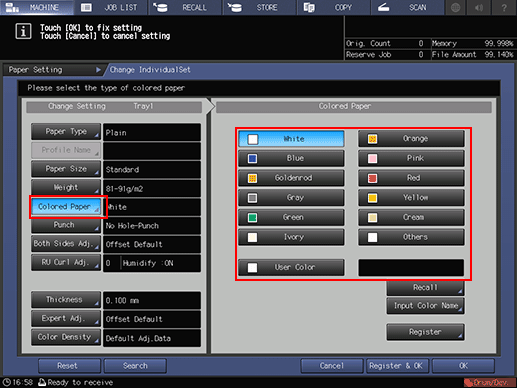Image resolution: width=517 pixels, height=388 pixels.
Task: Click the clock icon in status bar
Action: point(6,382)
